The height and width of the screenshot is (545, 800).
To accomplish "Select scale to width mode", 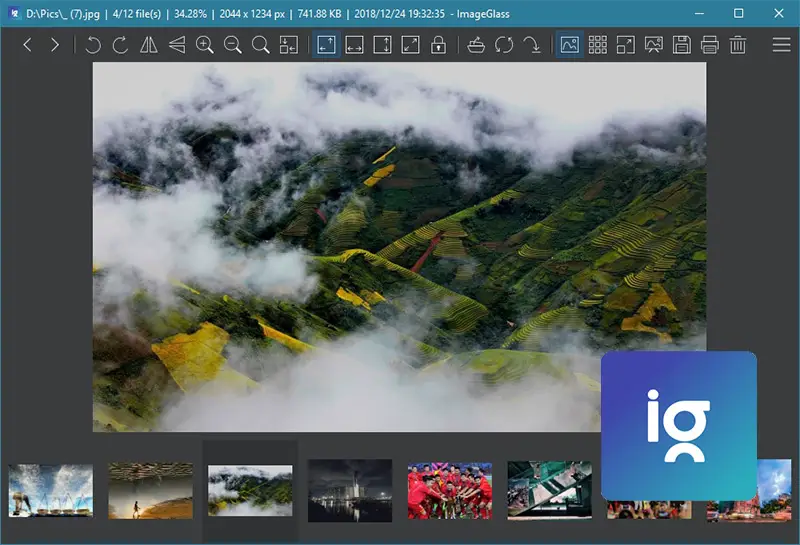I will [x=355, y=45].
